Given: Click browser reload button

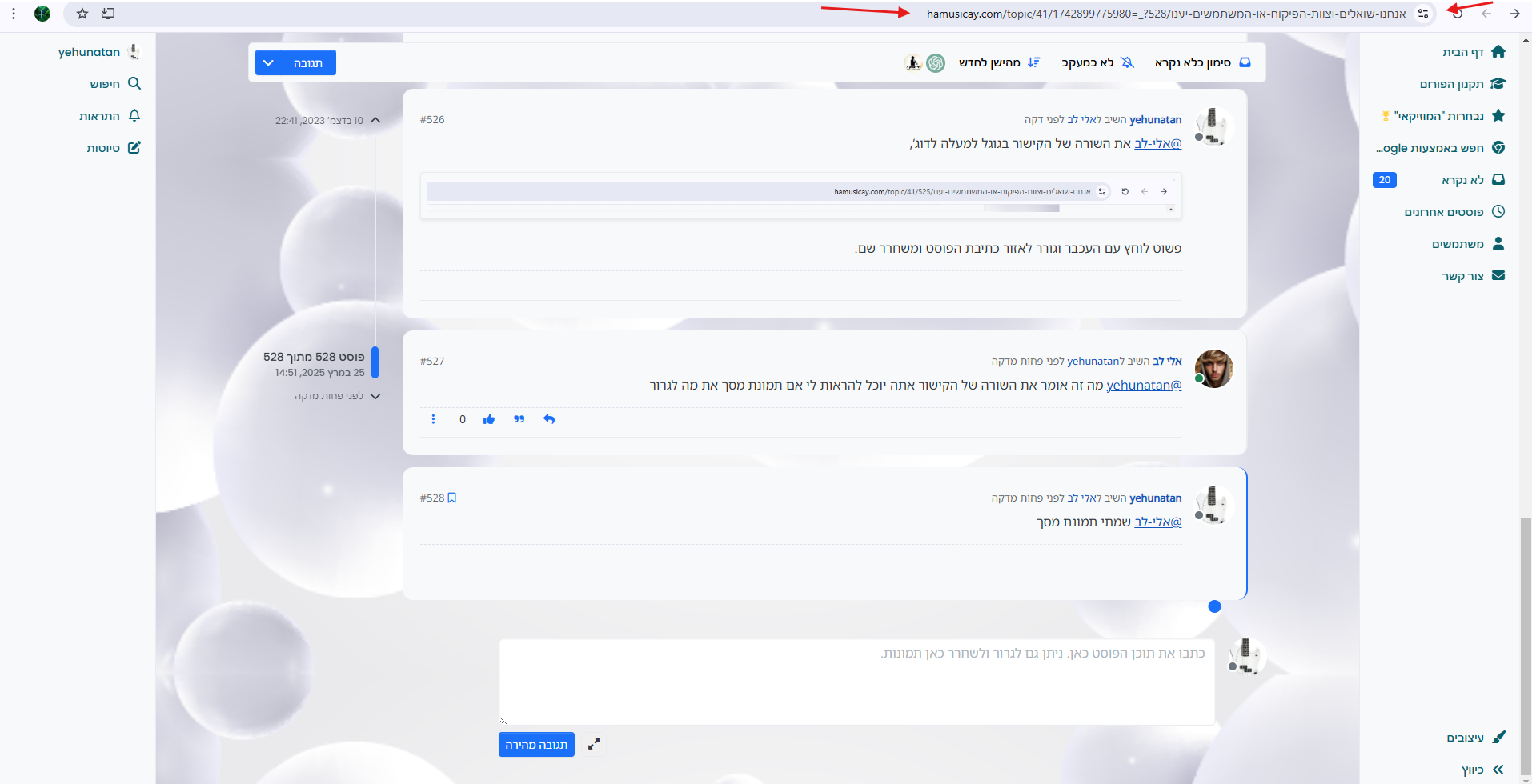Looking at the screenshot, I should pyautogui.click(x=1458, y=14).
